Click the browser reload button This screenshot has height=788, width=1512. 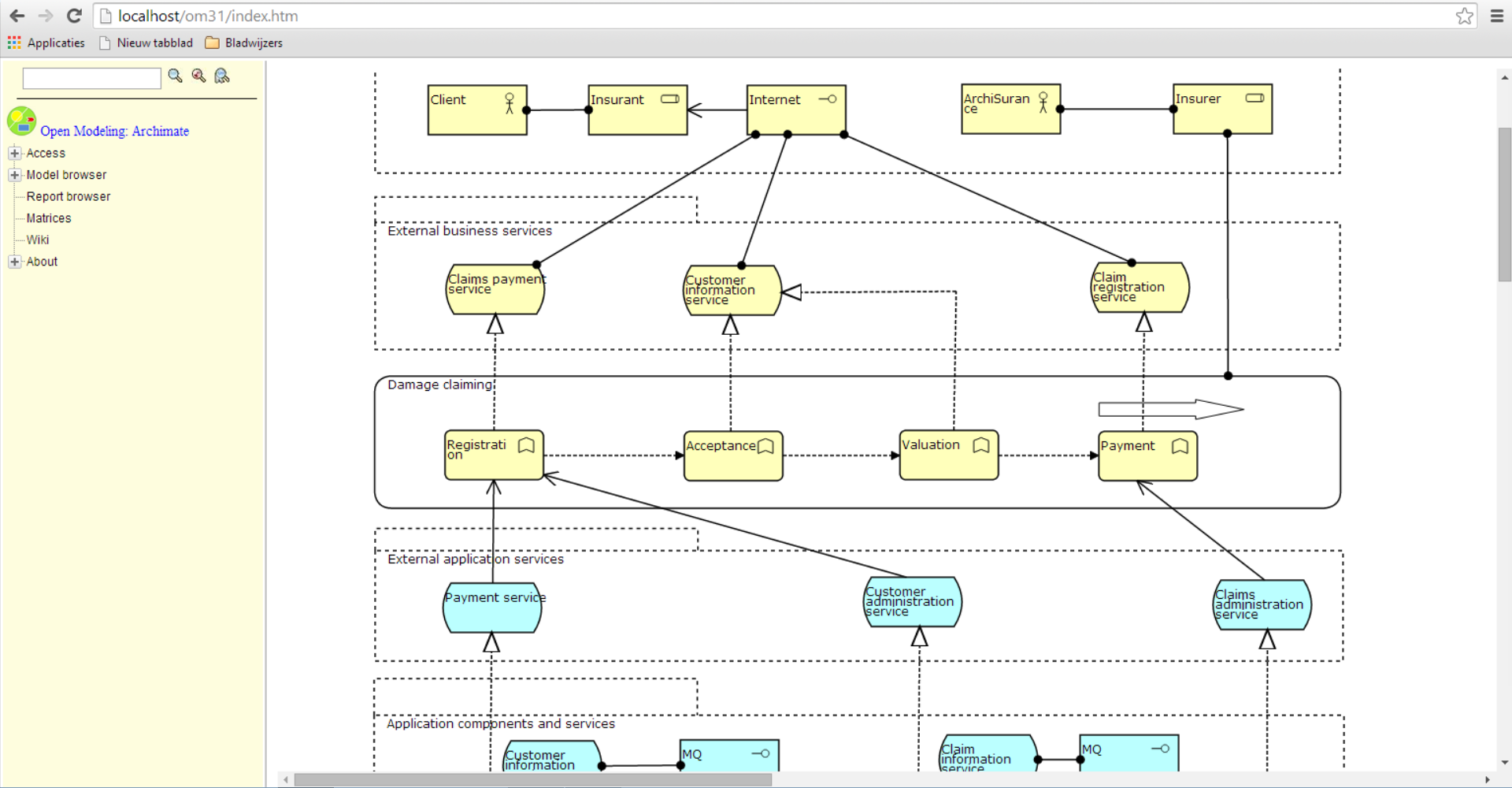click(x=74, y=16)
